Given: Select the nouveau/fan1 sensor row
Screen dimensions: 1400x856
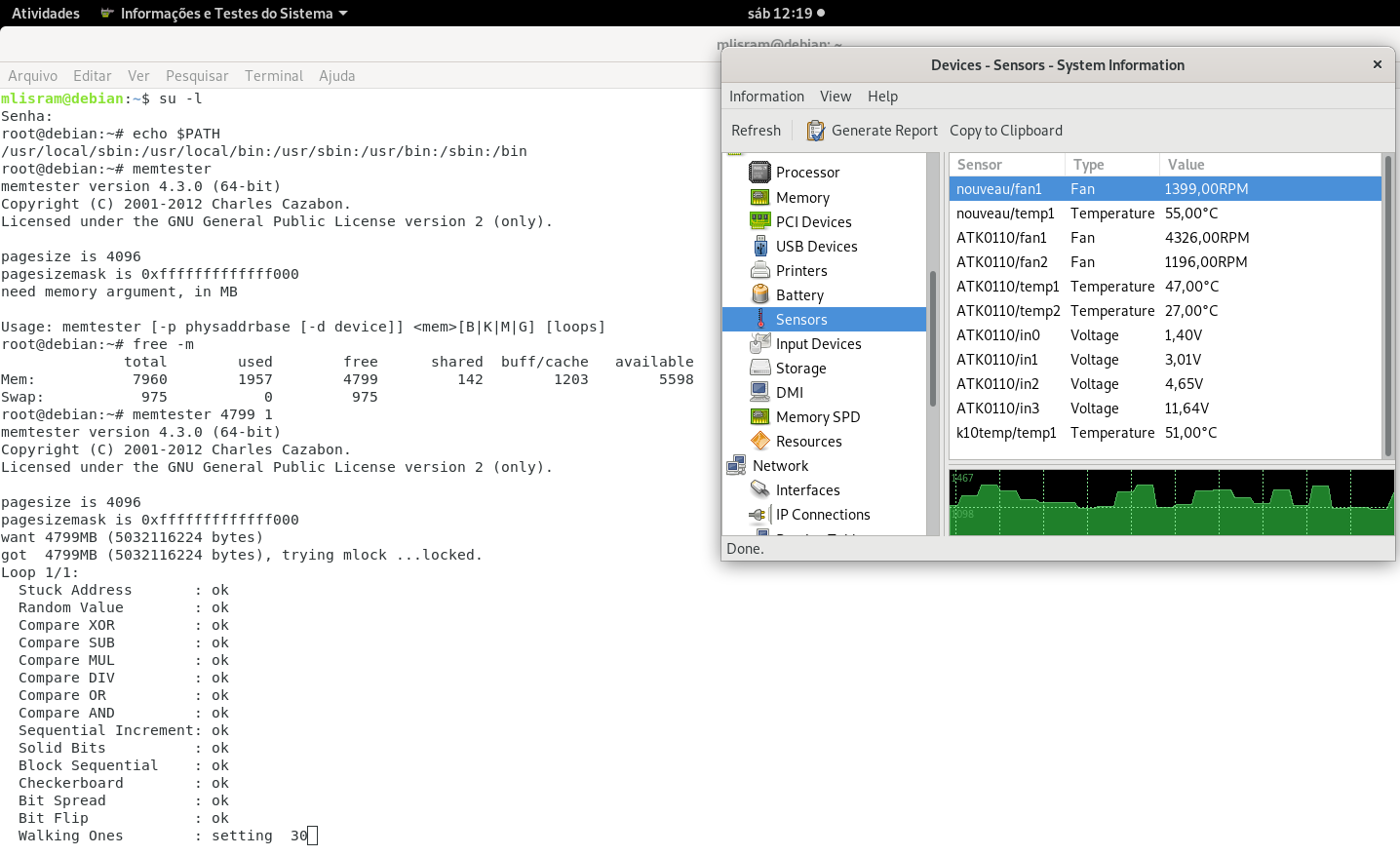Looking at the screenshot, I should 1165,189.
